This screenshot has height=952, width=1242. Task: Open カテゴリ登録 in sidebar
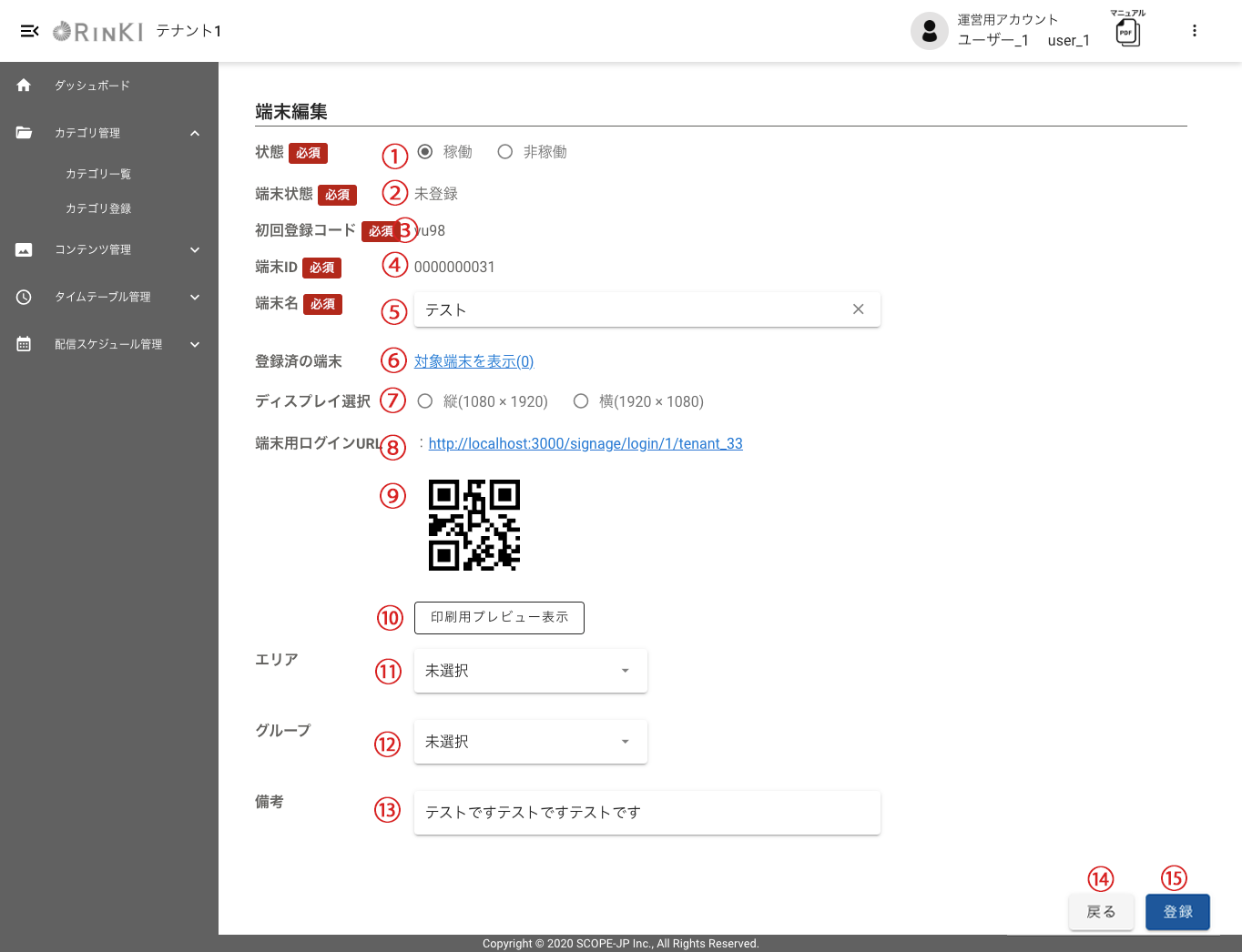click(x=98, y=208)
